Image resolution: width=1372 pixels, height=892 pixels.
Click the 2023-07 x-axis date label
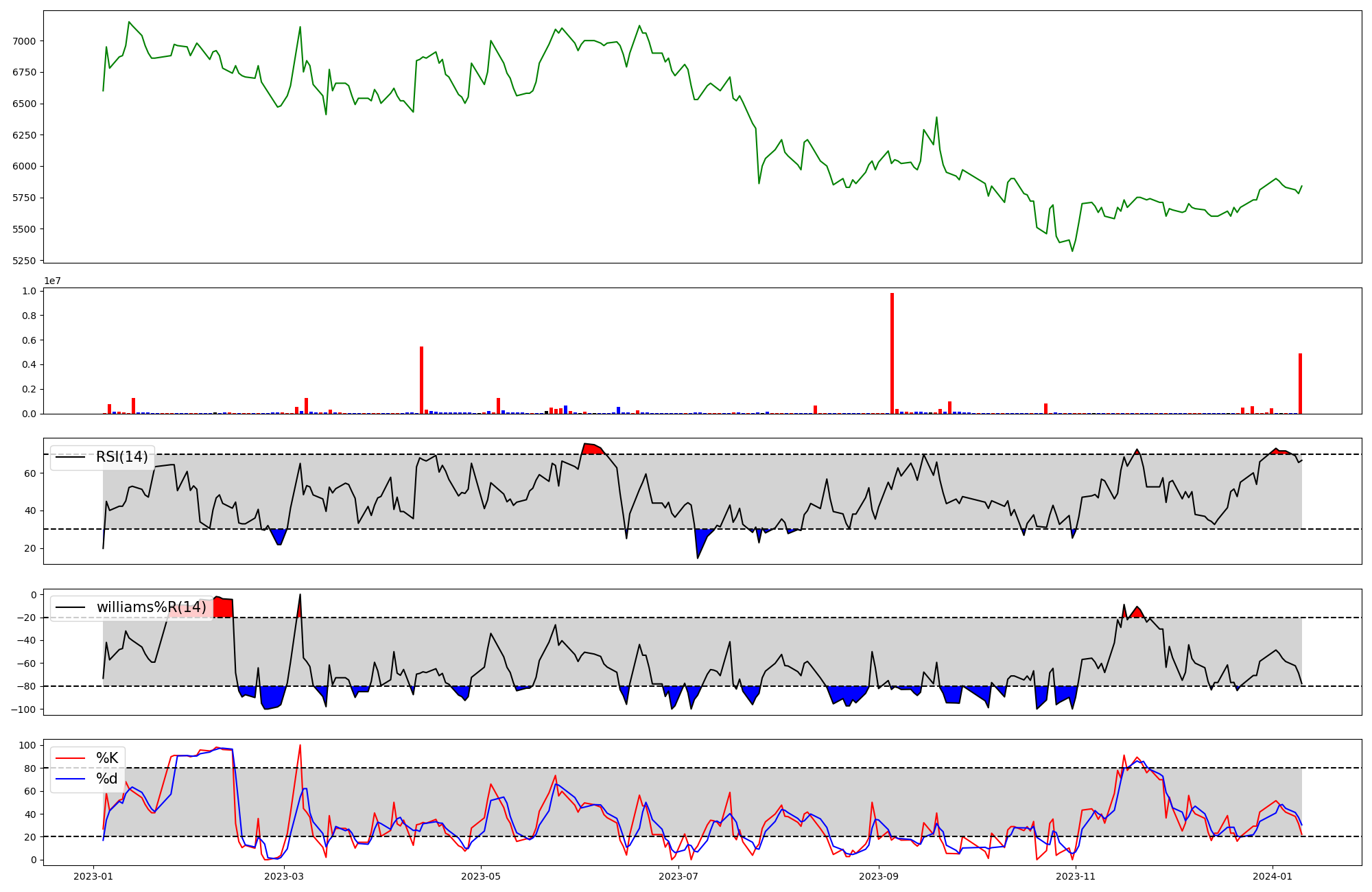tap(678, 876)
